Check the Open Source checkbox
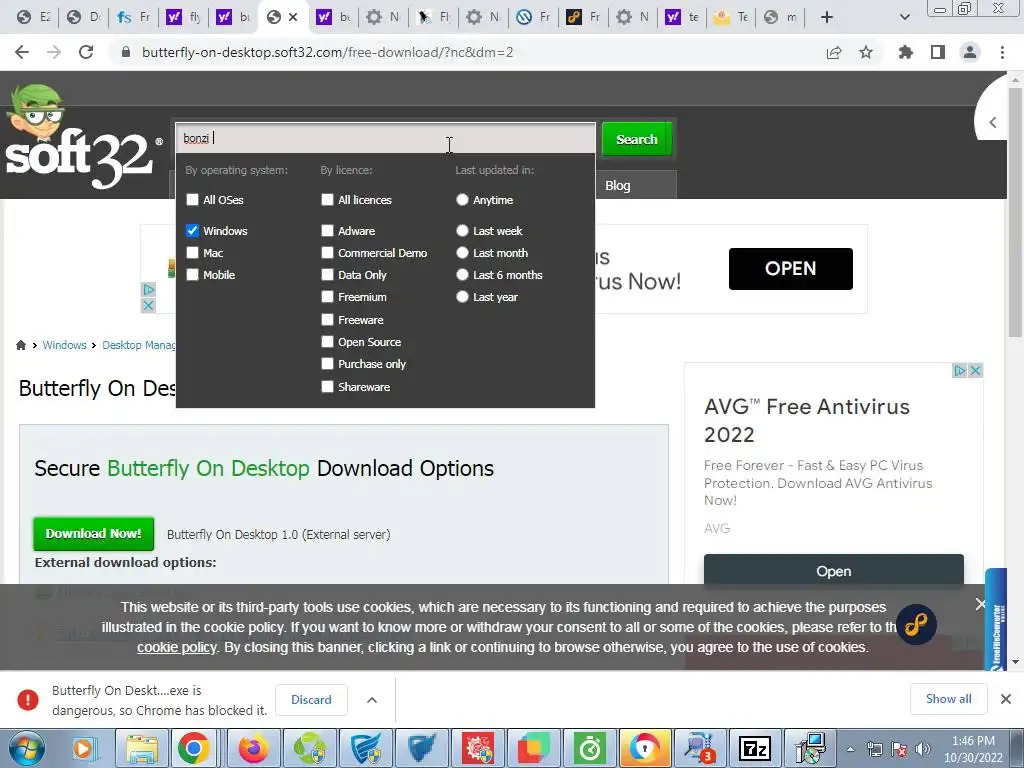Image resolution: width=1024 pixels, height=768 pixels. (328, 342)
